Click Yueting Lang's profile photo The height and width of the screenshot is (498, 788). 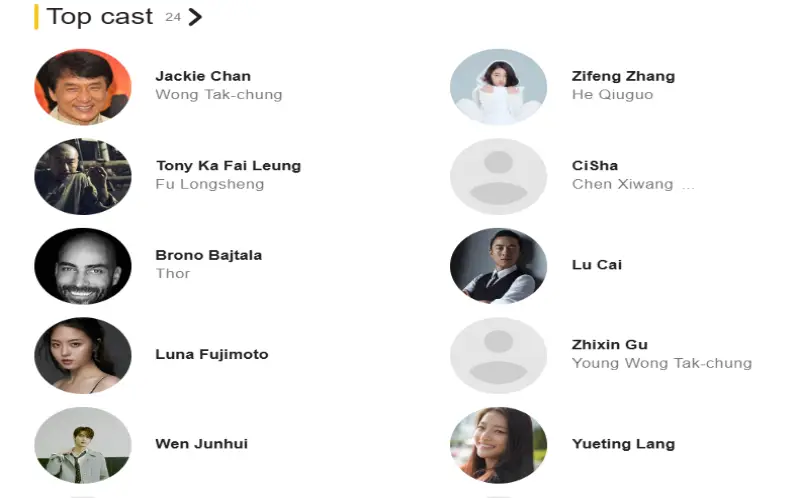[x=498, y=445]
